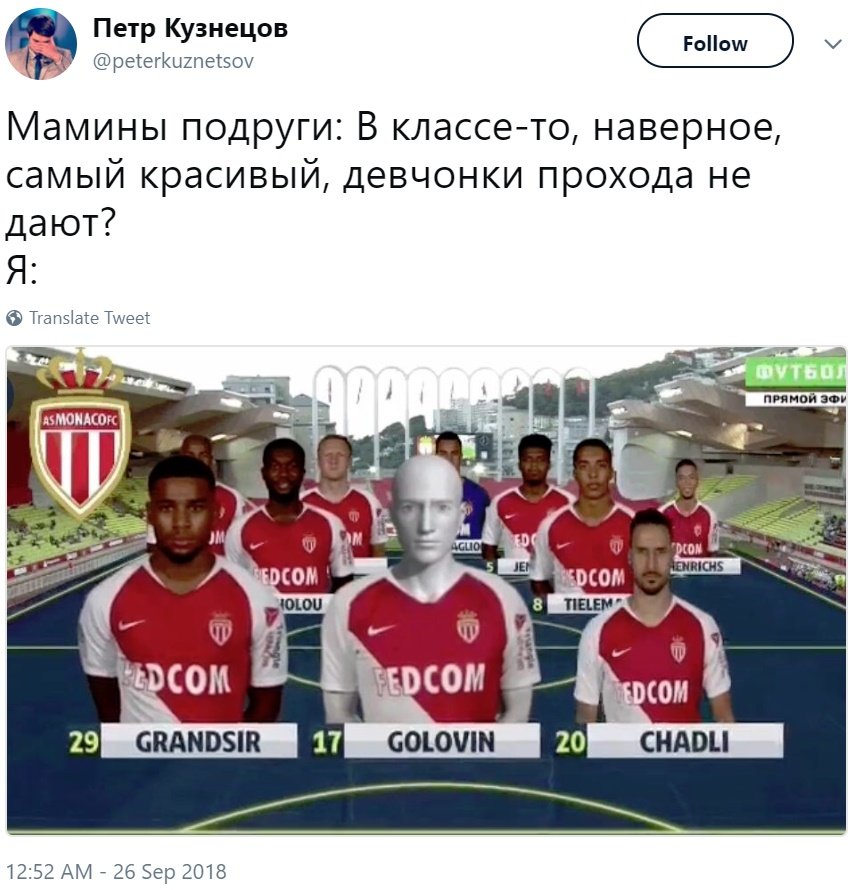
Task: Click Translate Tweet link
Action: (x=90, y=318)
